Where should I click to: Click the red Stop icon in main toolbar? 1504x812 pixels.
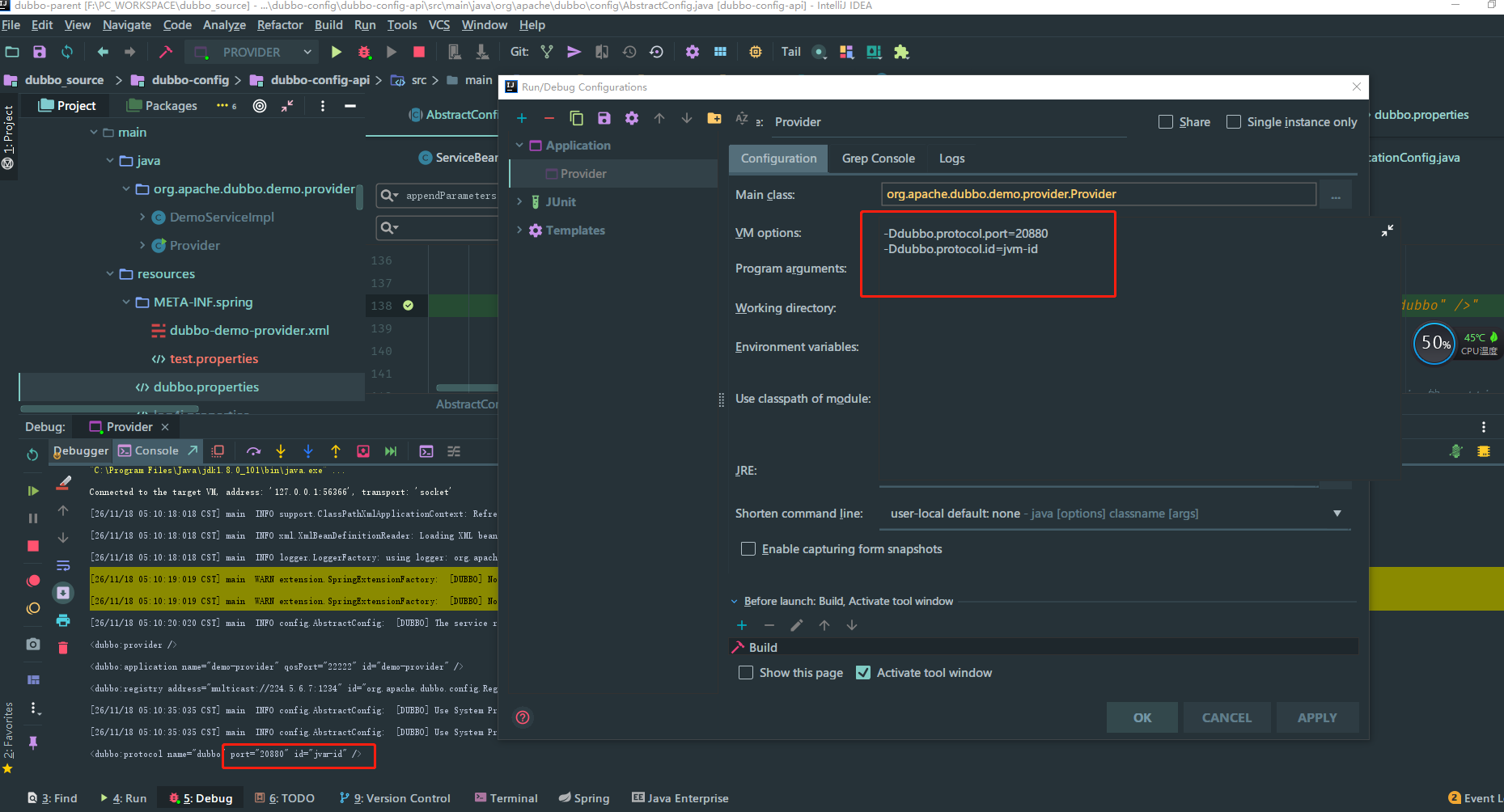pyautogui.click(x=419, y=52)
